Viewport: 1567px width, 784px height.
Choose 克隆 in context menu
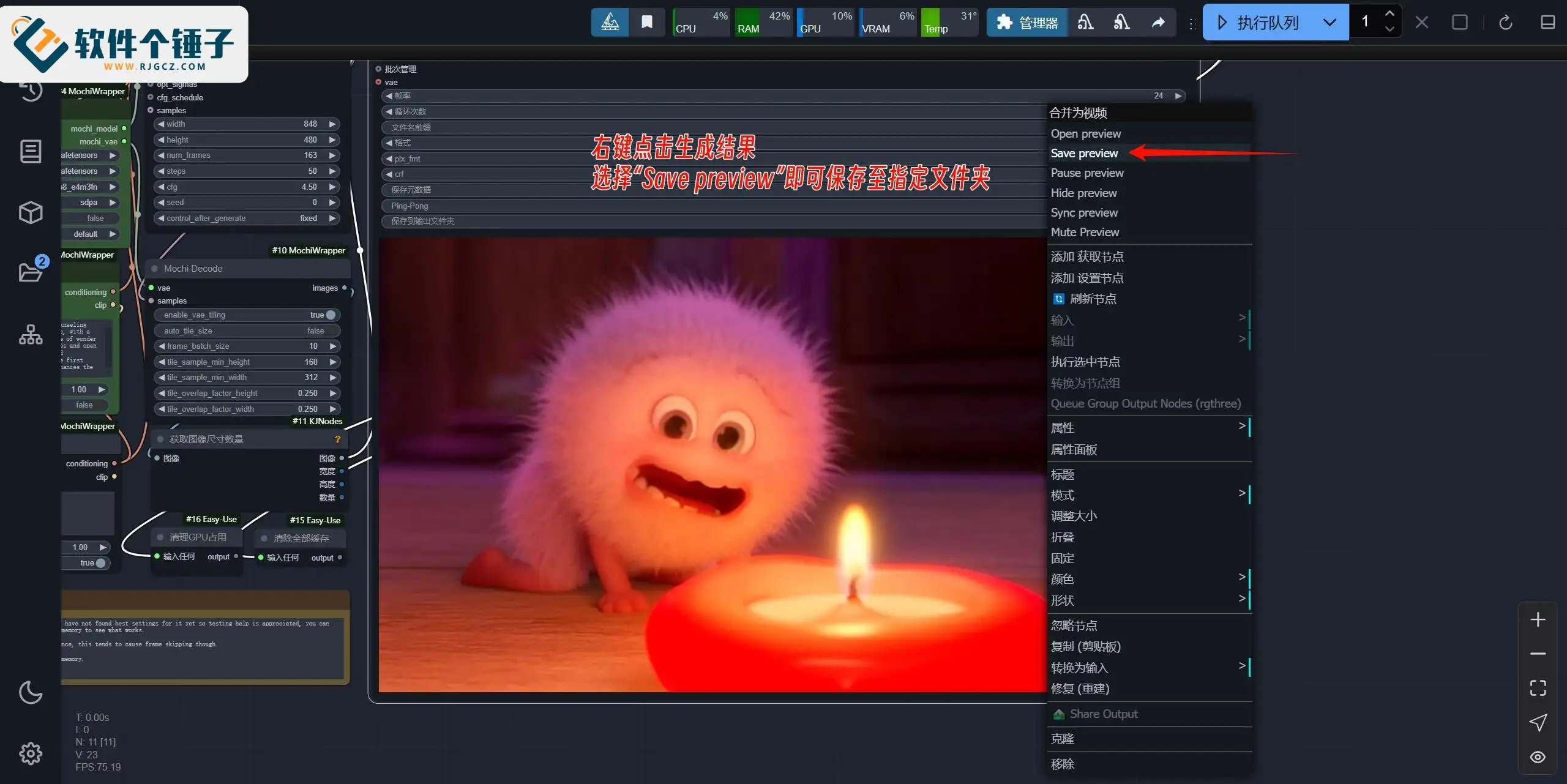coord(1149,739)
